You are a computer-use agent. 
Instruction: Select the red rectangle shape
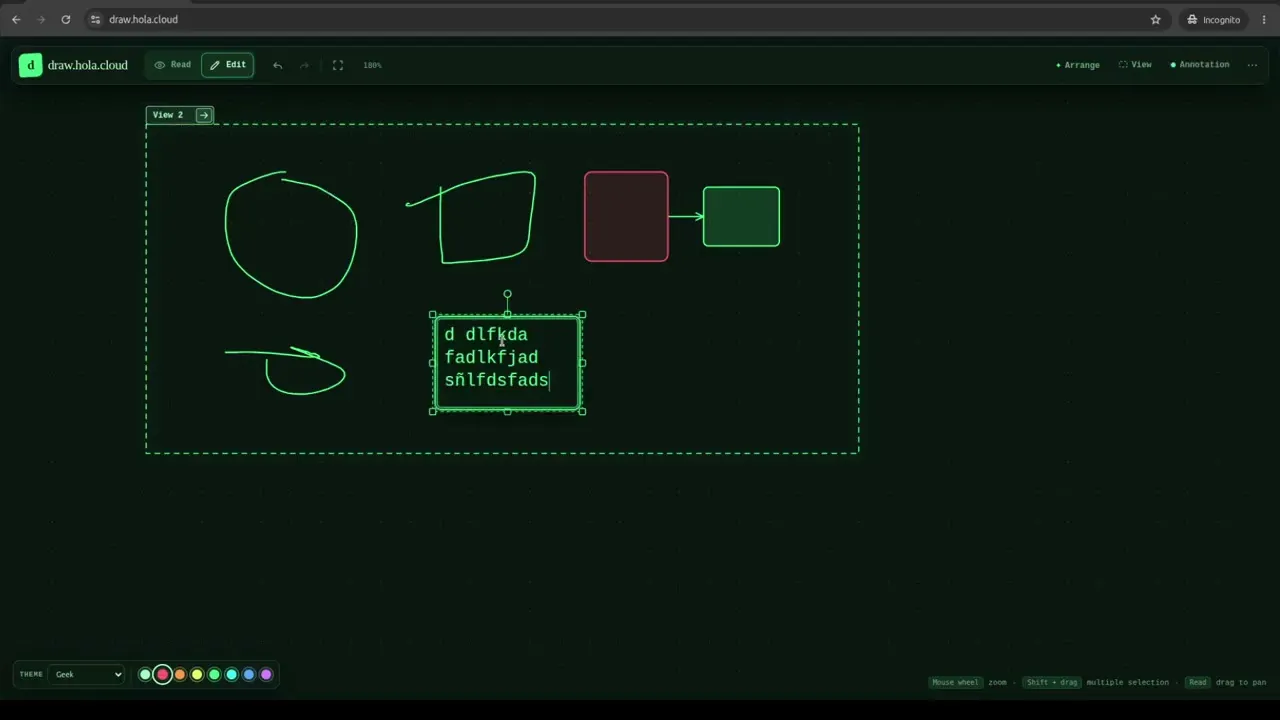(626, 216)
